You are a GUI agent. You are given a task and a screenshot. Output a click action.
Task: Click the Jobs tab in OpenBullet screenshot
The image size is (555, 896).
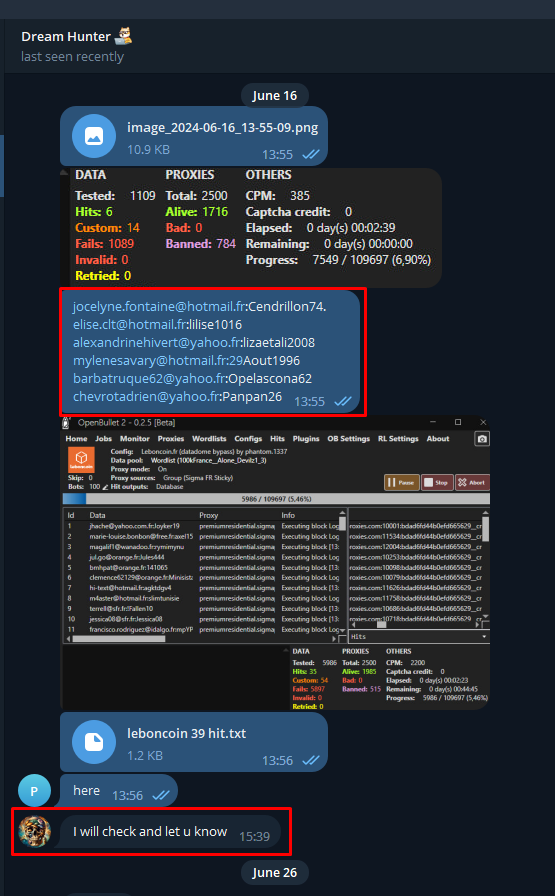point(103,439)
